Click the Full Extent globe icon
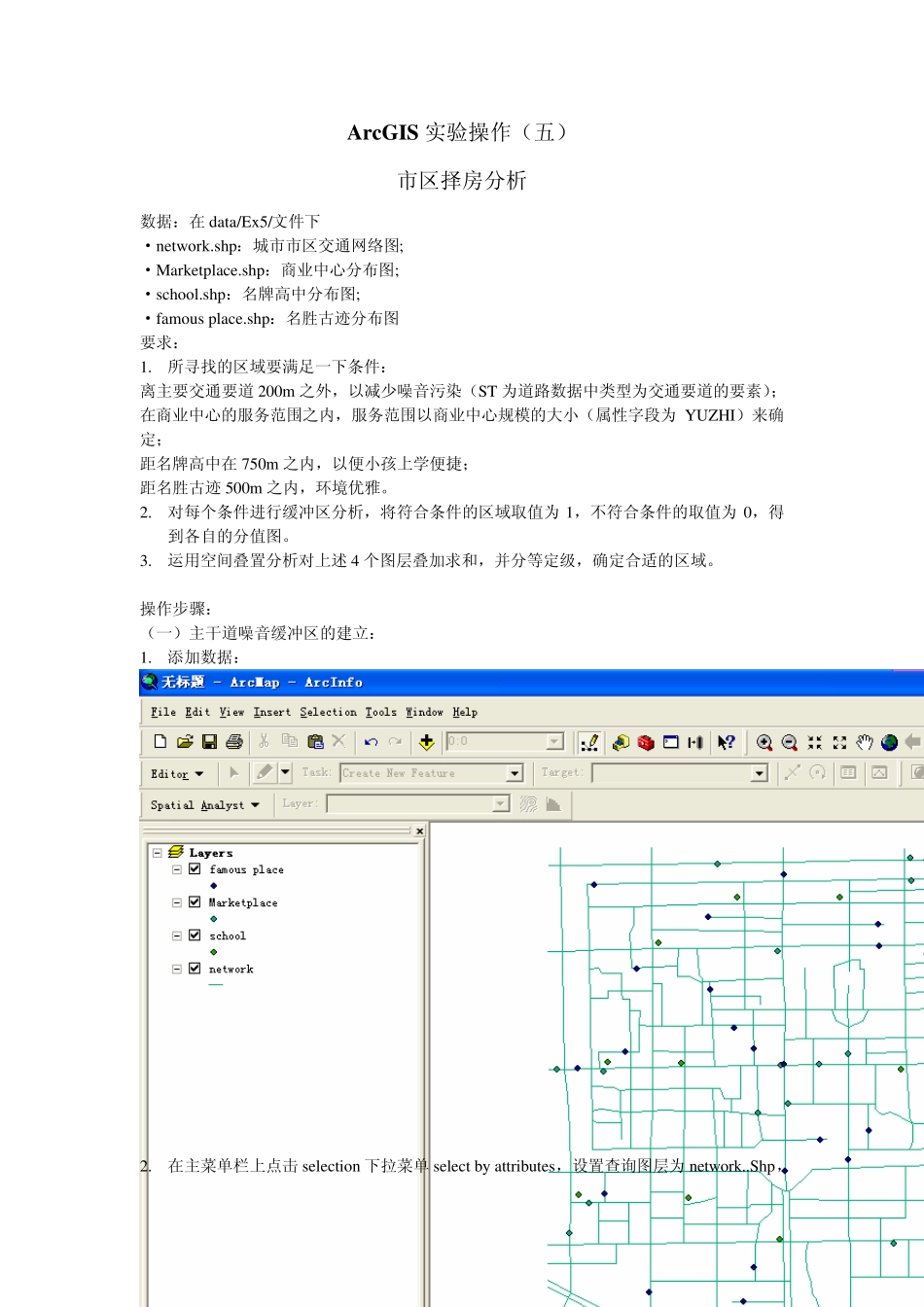The width and height of the screenshot is (924, 1307). [x=889, y=743]
